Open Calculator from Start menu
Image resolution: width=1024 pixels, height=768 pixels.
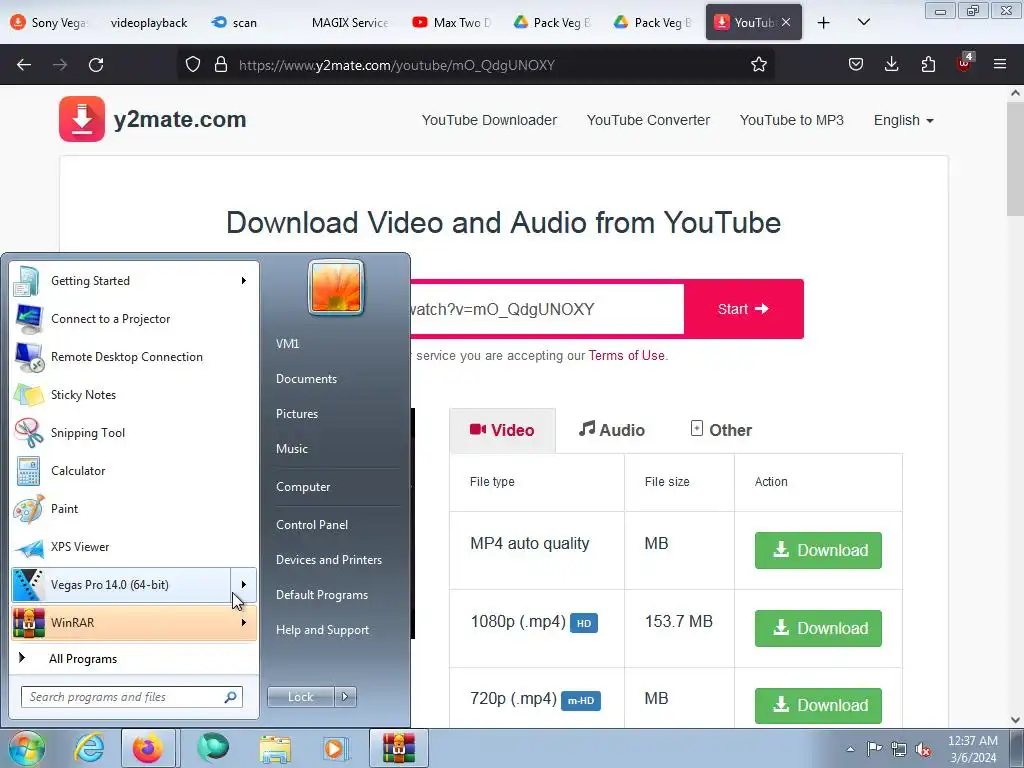pos(135,470)
